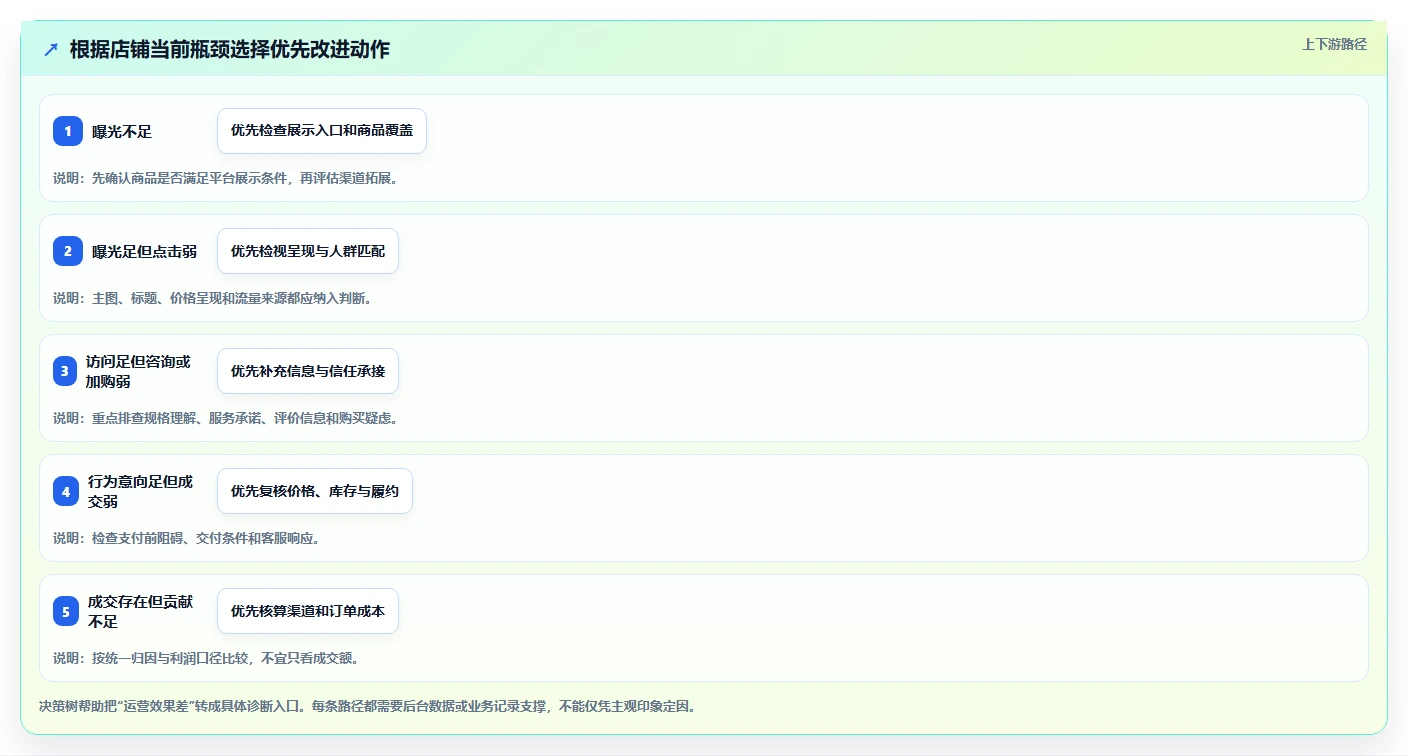Click 优先补充信息与信任承接 button
This screenshot has height=756, width=1408.
(x=308, y=371)
